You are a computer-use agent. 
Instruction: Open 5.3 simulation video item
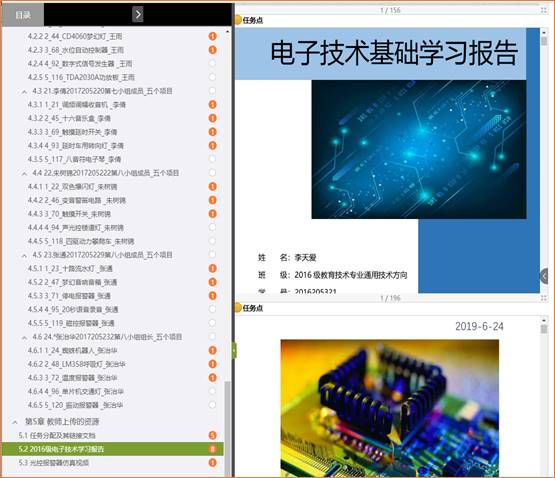click(53, 462)
